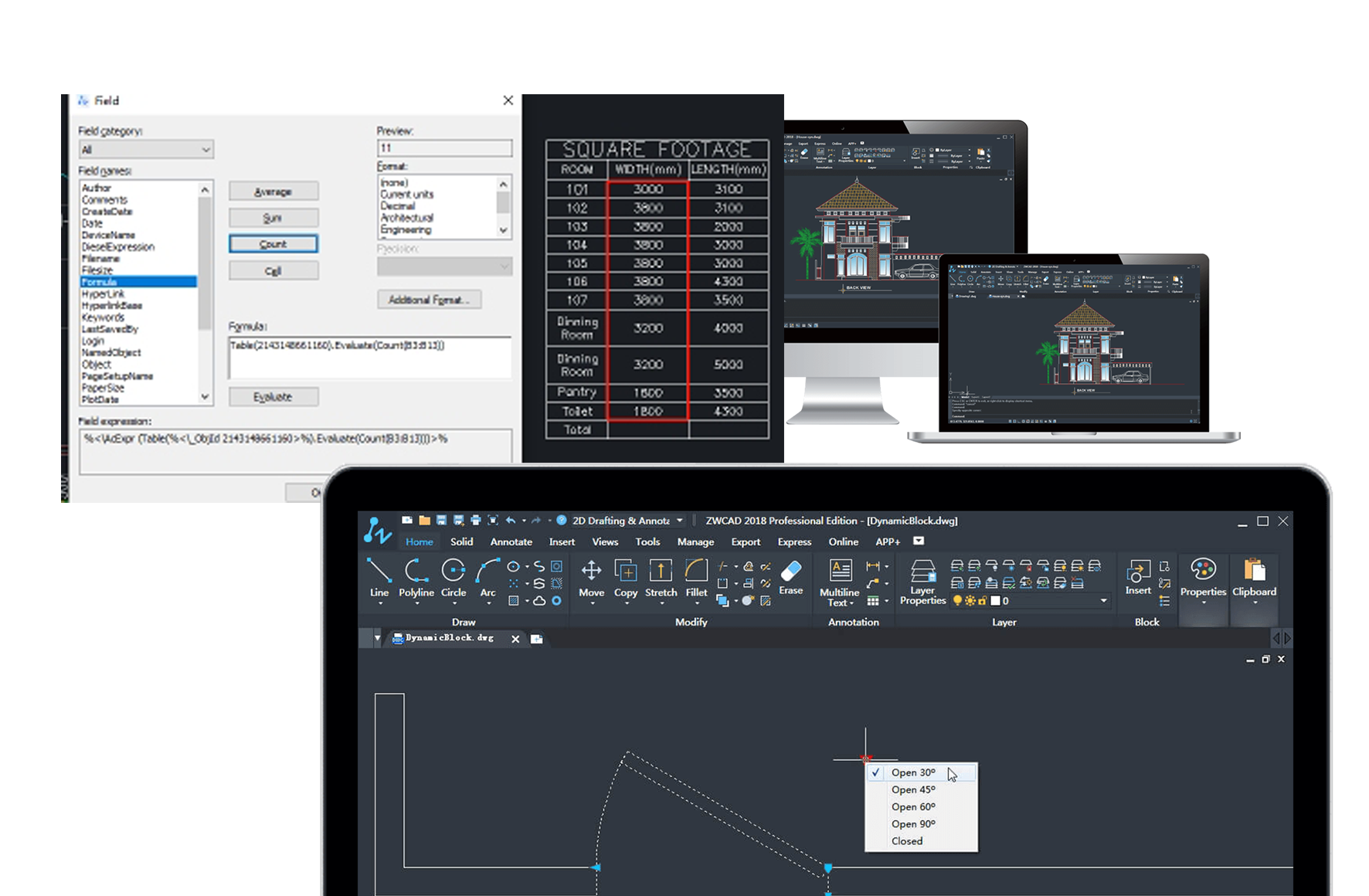Viewport: 1369px width, 896px height.
Task: Click the Open folder quick-access icon
Action: point(424,521)
